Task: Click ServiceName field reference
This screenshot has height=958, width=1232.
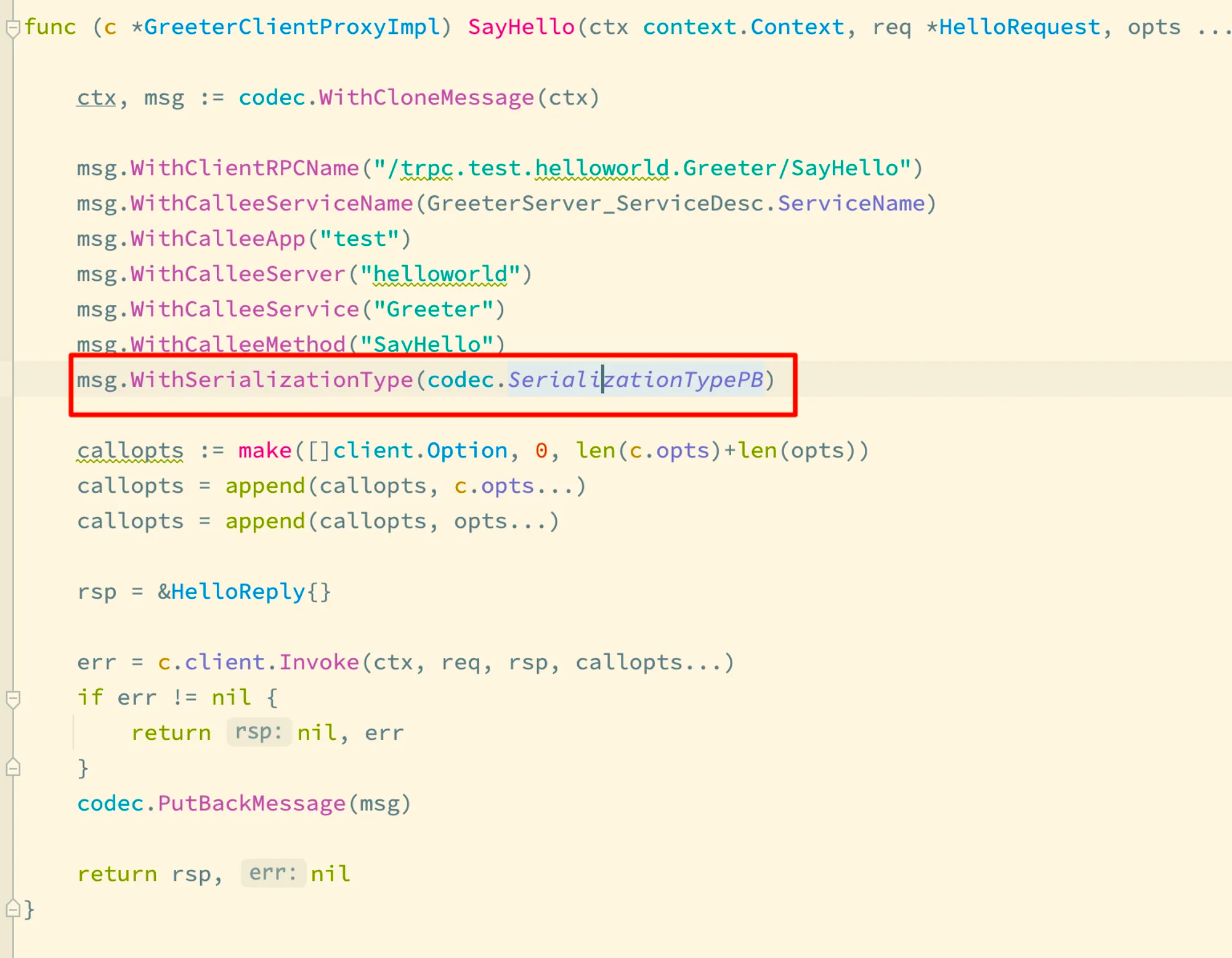Action: 851,203
